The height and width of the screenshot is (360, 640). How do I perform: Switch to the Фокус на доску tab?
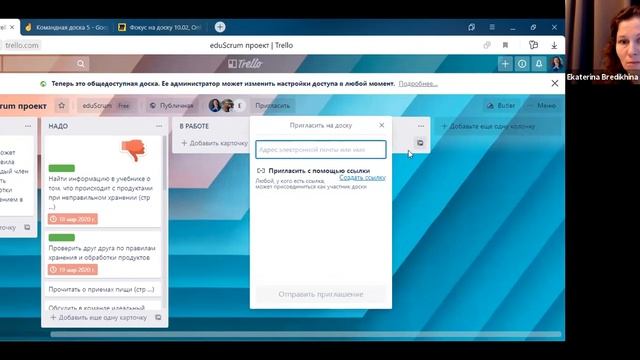160,27
